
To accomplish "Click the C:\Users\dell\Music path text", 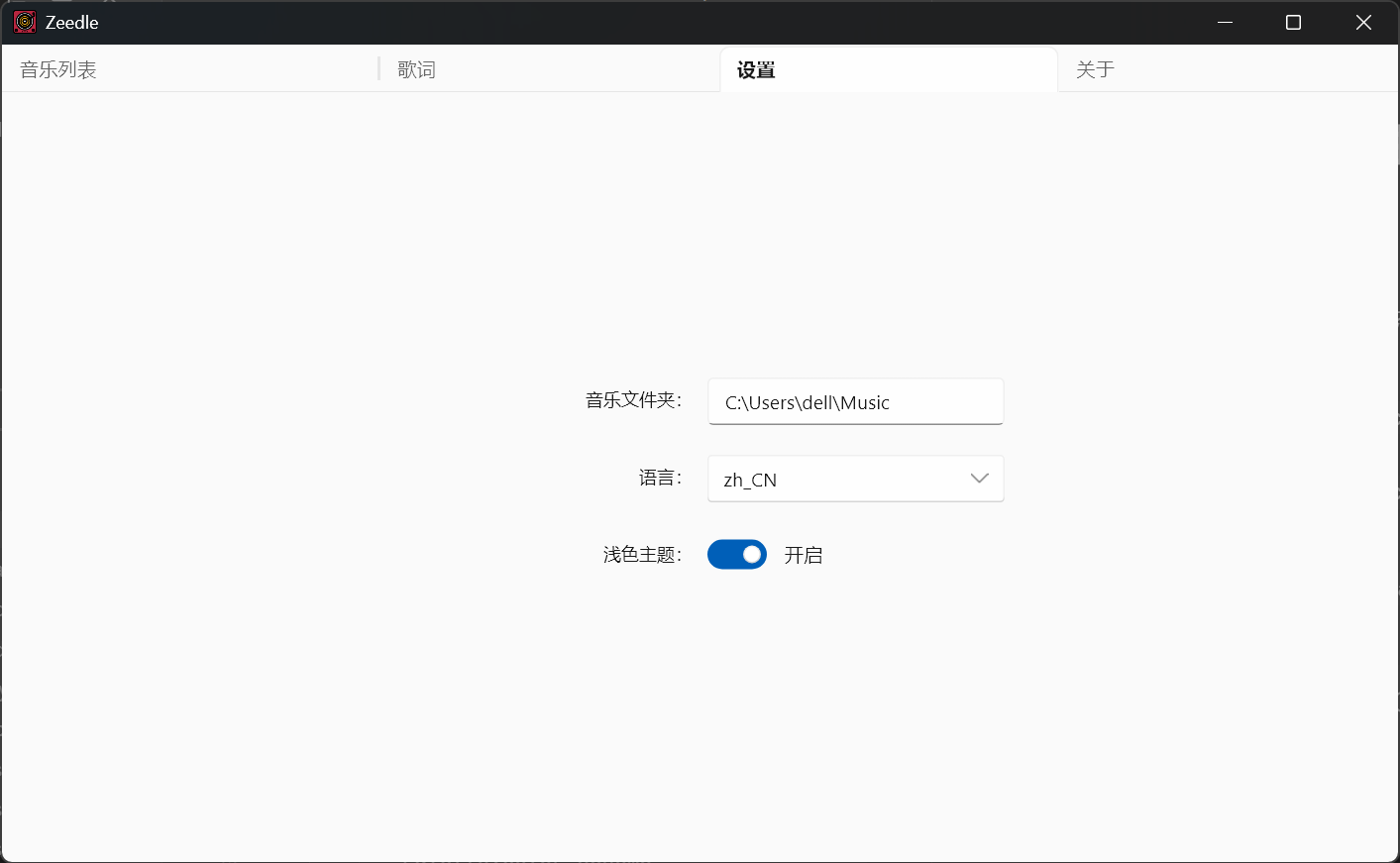I will coord(807,402).
